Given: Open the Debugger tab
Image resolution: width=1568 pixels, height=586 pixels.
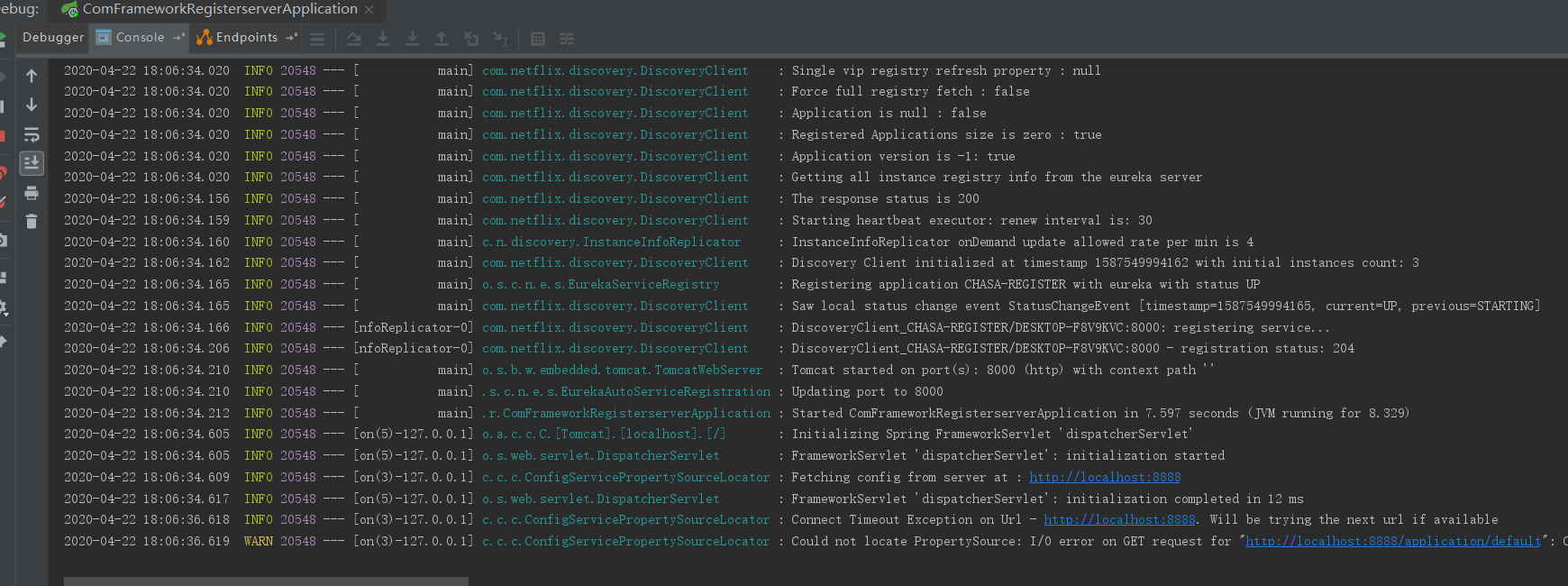Looking at the screenshot, I should coord(53,37).
